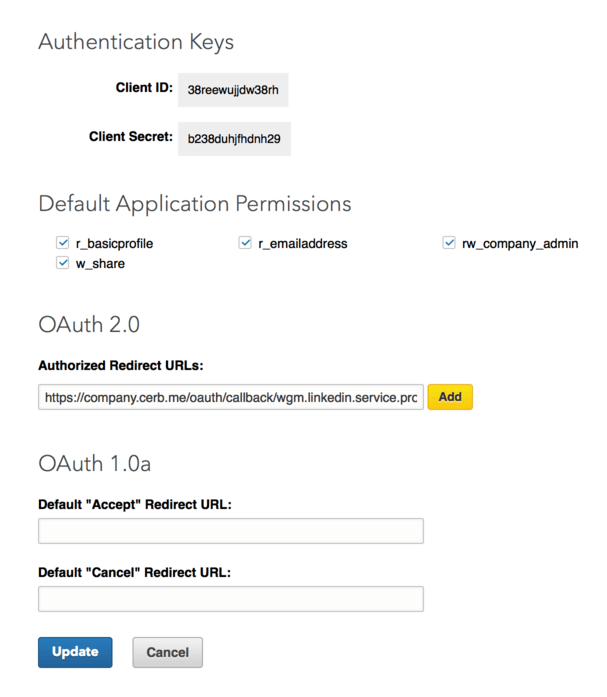Click the OAuth 2.0 section heading
This screenshot has height=697, width=607.
click(89, 324)
